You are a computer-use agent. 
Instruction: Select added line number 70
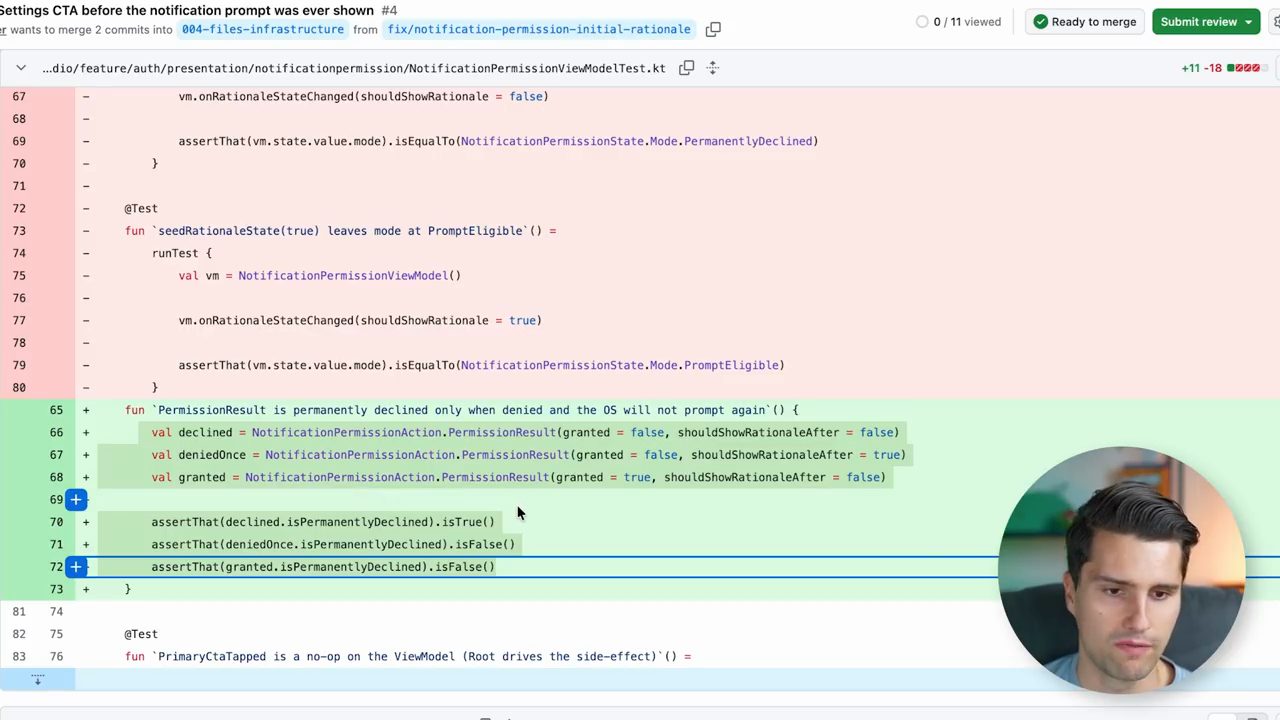click(56, 522)
